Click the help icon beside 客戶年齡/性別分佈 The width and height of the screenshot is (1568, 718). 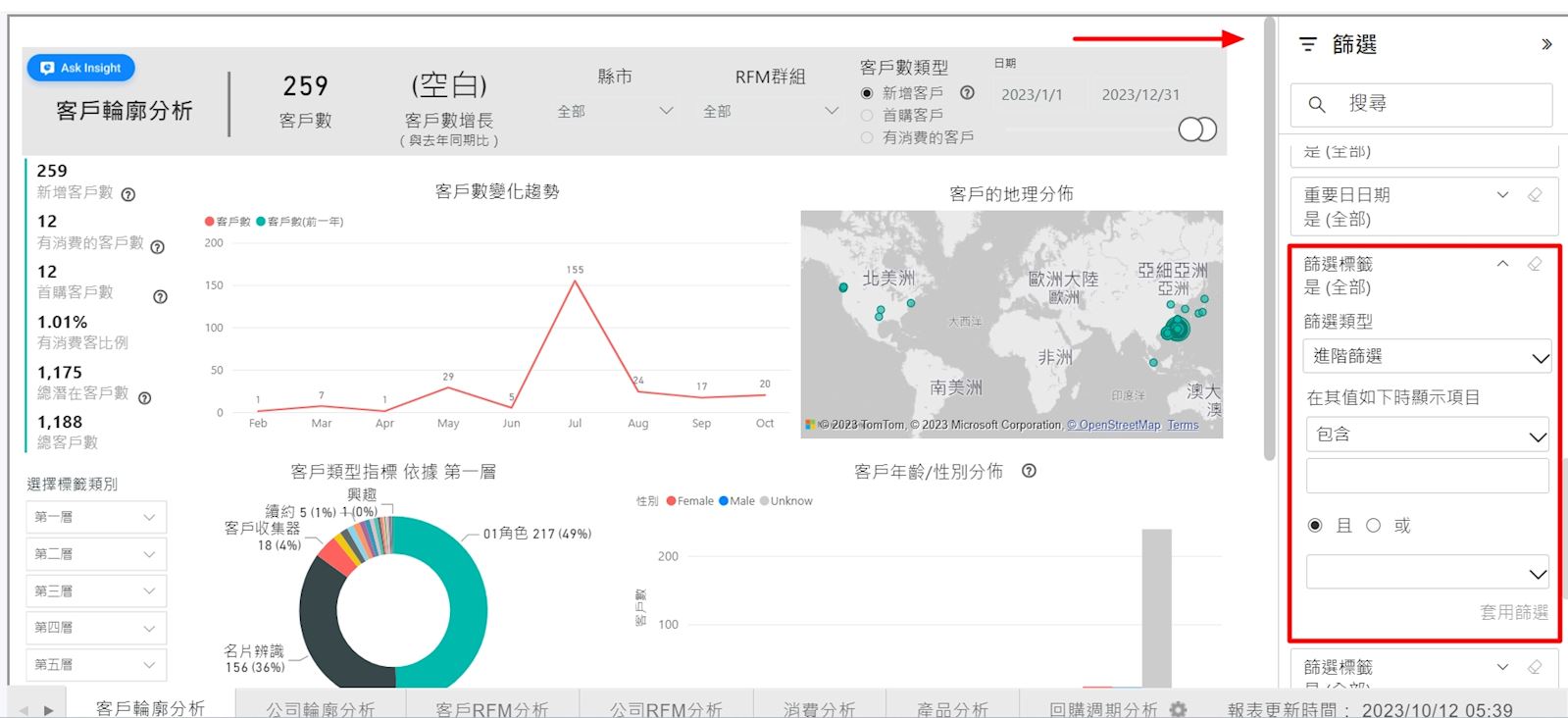click(1029, 471)
